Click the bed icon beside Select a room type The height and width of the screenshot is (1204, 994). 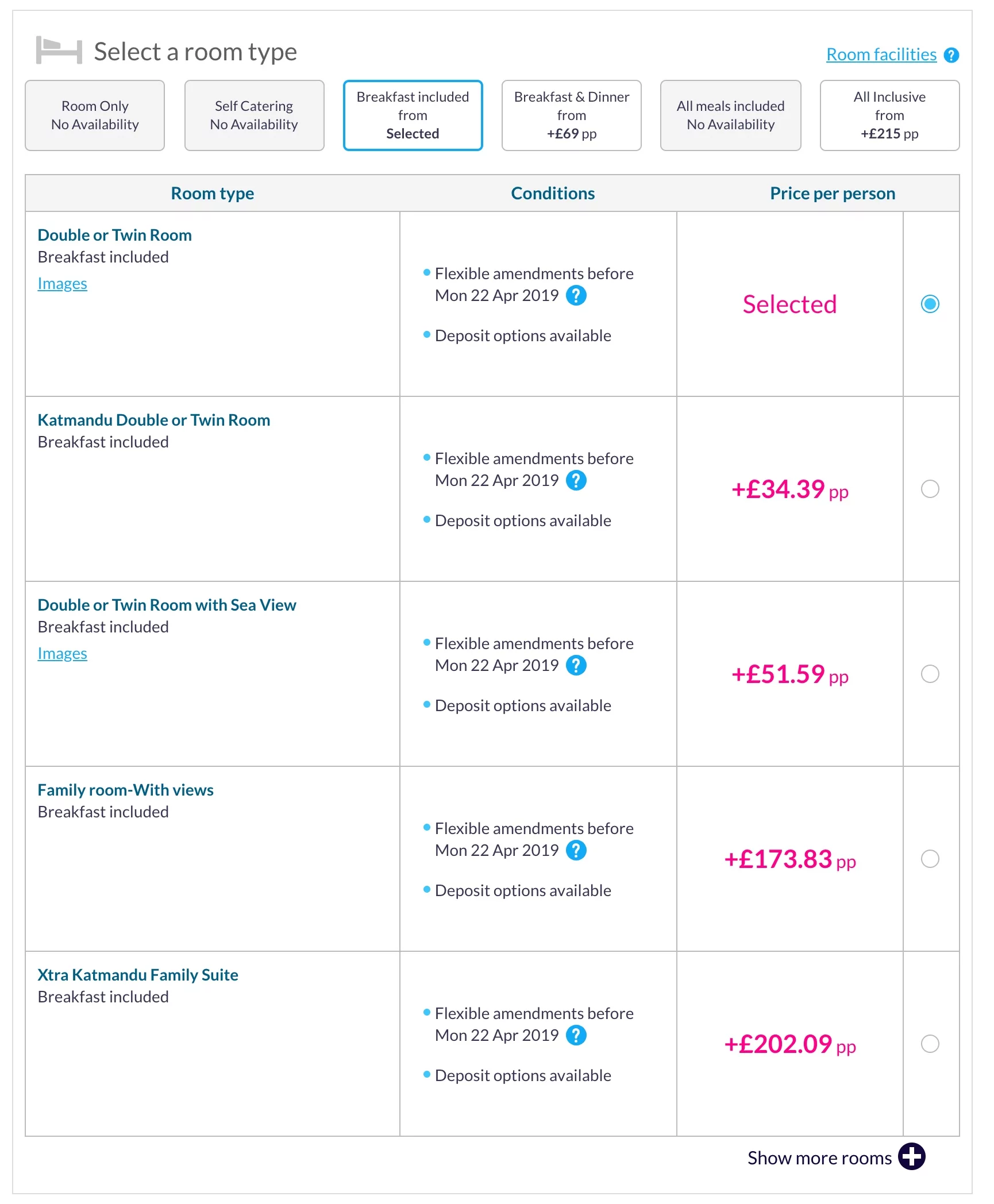point(59,51)
